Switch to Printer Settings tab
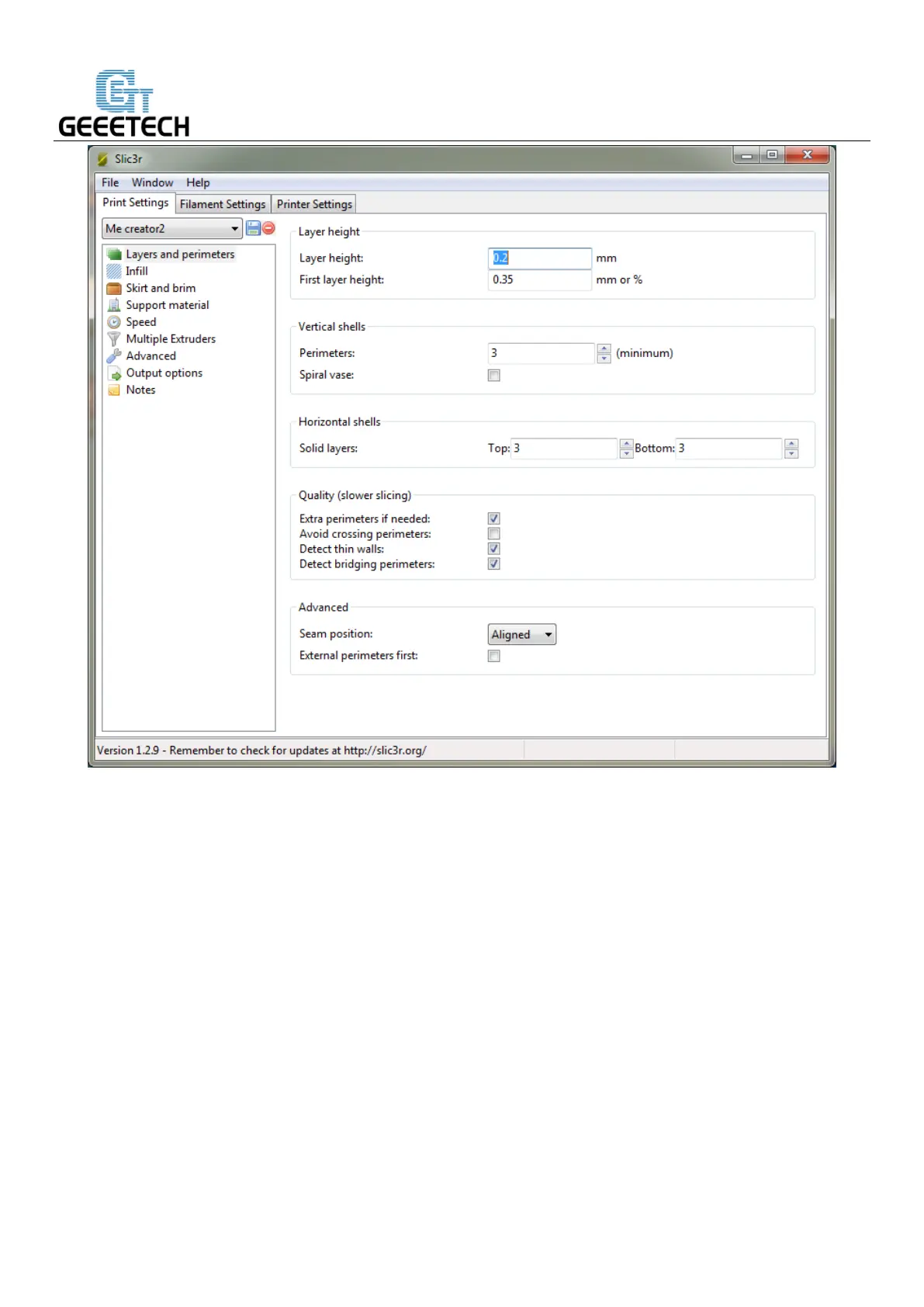The width and height of the screenshot is (924, 1307). click(314, 204)
